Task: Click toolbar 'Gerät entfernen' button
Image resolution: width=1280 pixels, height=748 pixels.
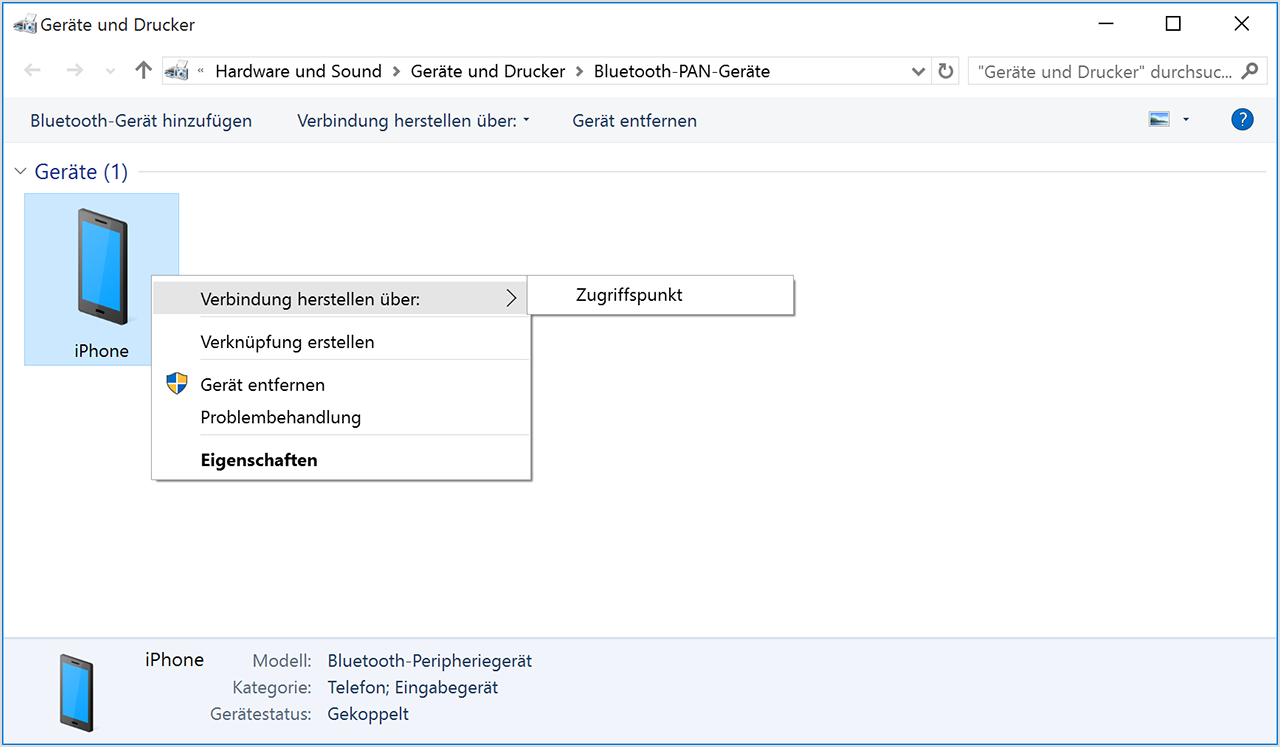Action: coord(635,121)
